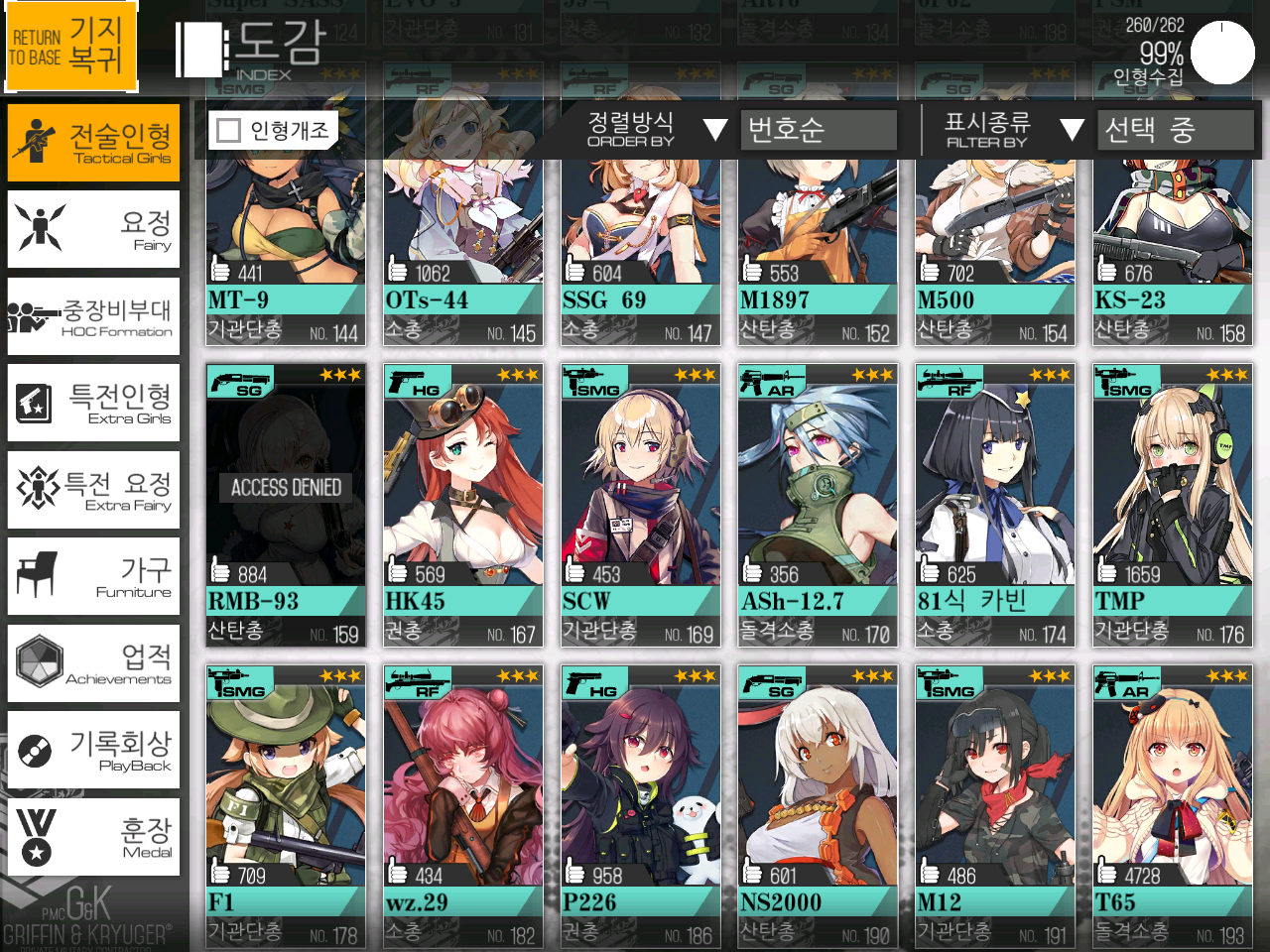
Task: Open the Medal section icon
Action: 36,838
